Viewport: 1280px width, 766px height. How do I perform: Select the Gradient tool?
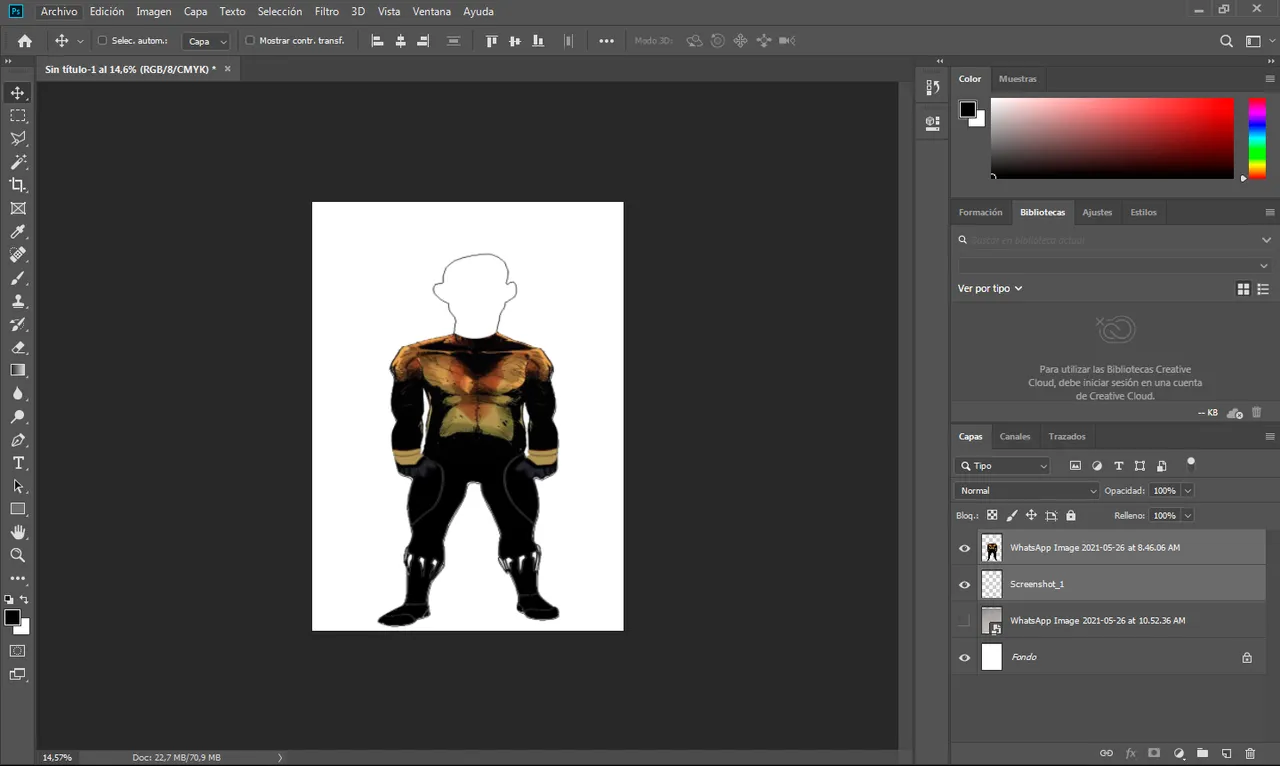pos(18,370)
